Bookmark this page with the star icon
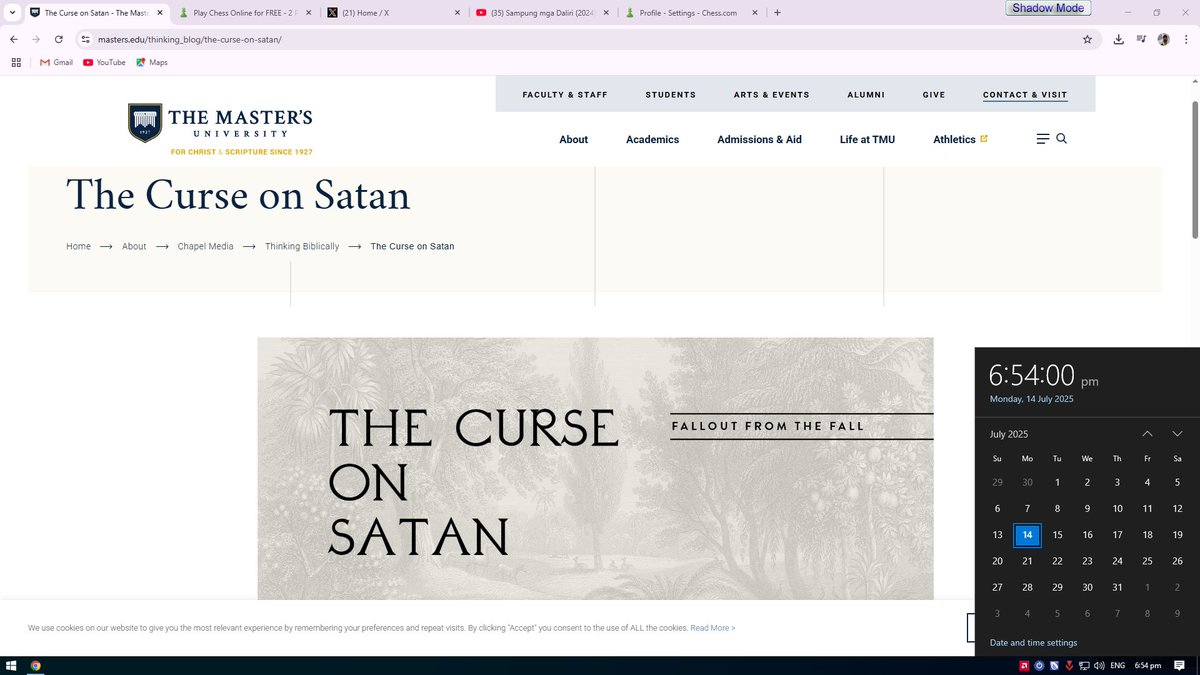The width and height of the screenshot is (1200, 675). tap(1087, 39)
